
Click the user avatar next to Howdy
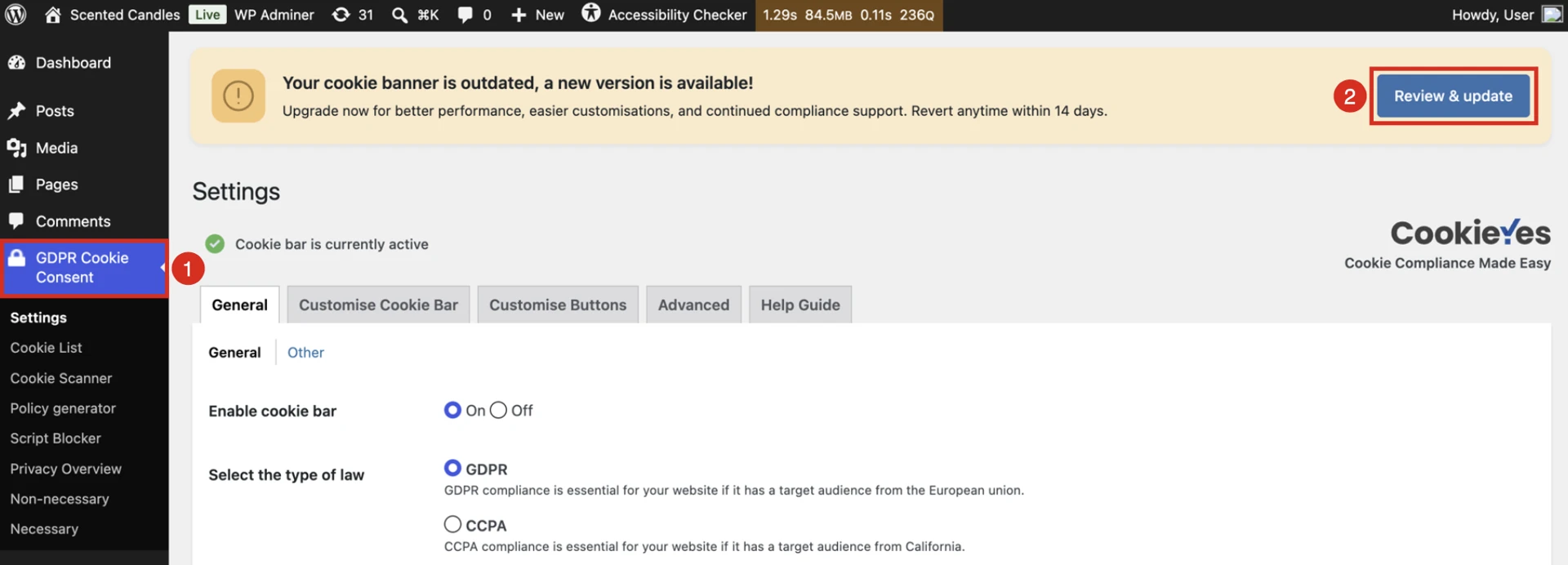click(x=1552, y=15)
